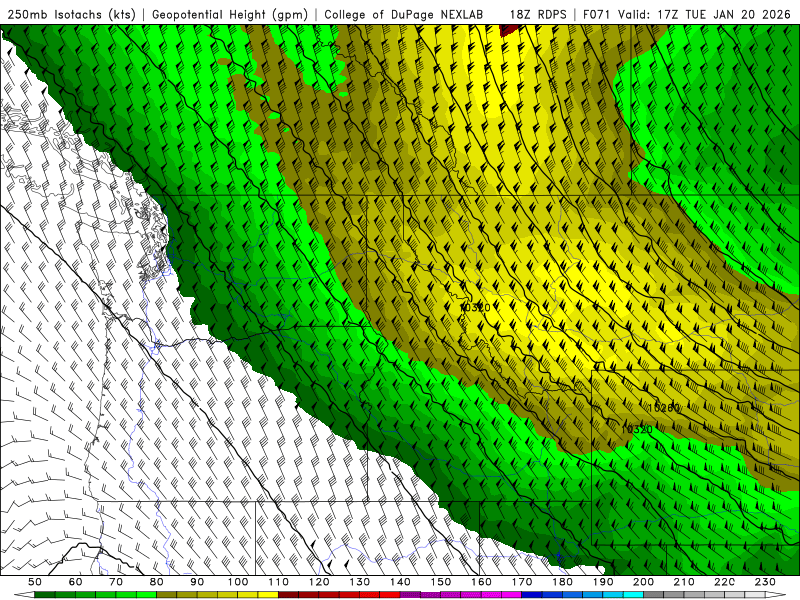Screen dimensions: 800x600
Task: Click the '130' value on the color scale
Action: (360, 582)
